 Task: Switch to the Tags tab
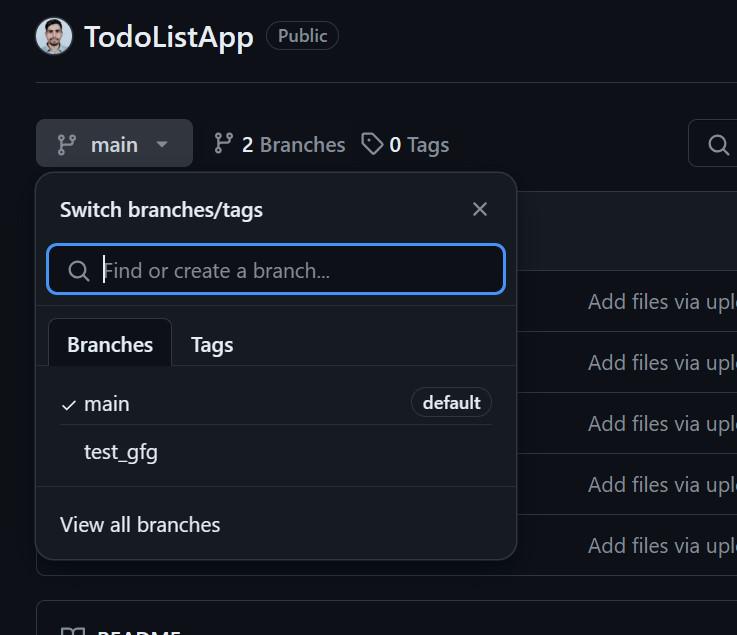[x=212, y=345]
